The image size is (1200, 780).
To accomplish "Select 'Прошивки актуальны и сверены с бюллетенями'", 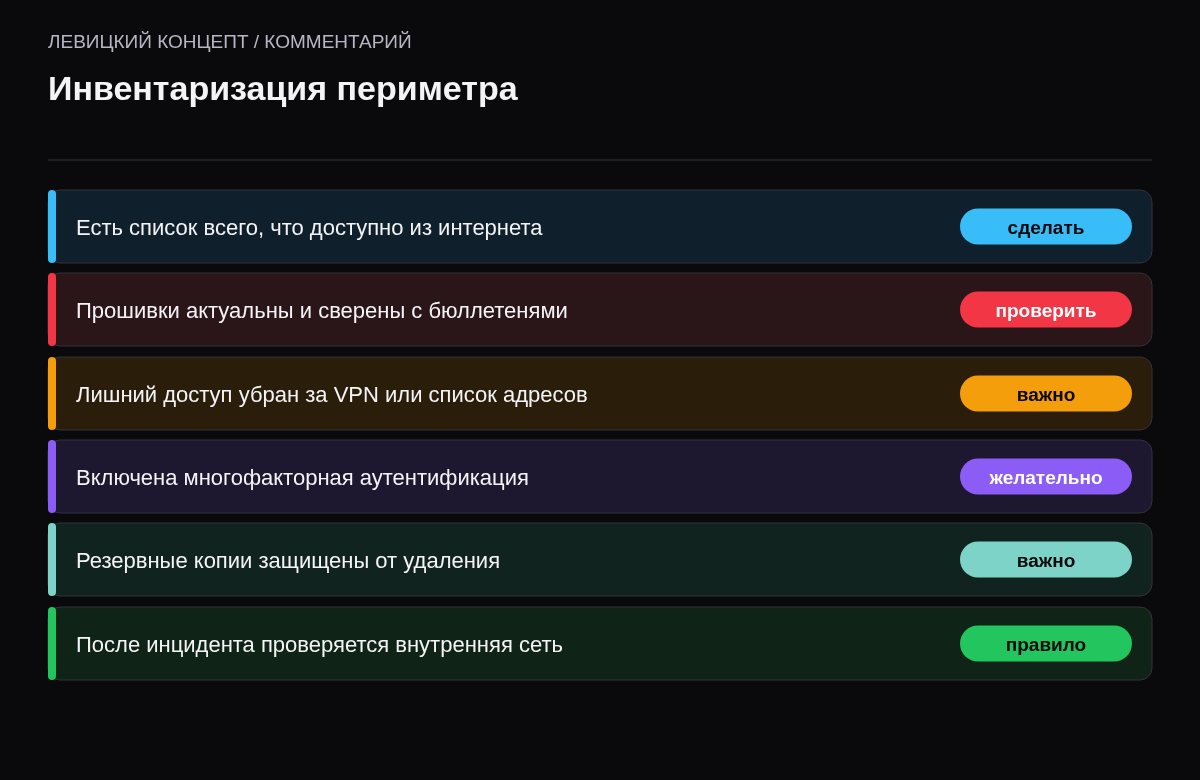I will click(x=322, y=311).
